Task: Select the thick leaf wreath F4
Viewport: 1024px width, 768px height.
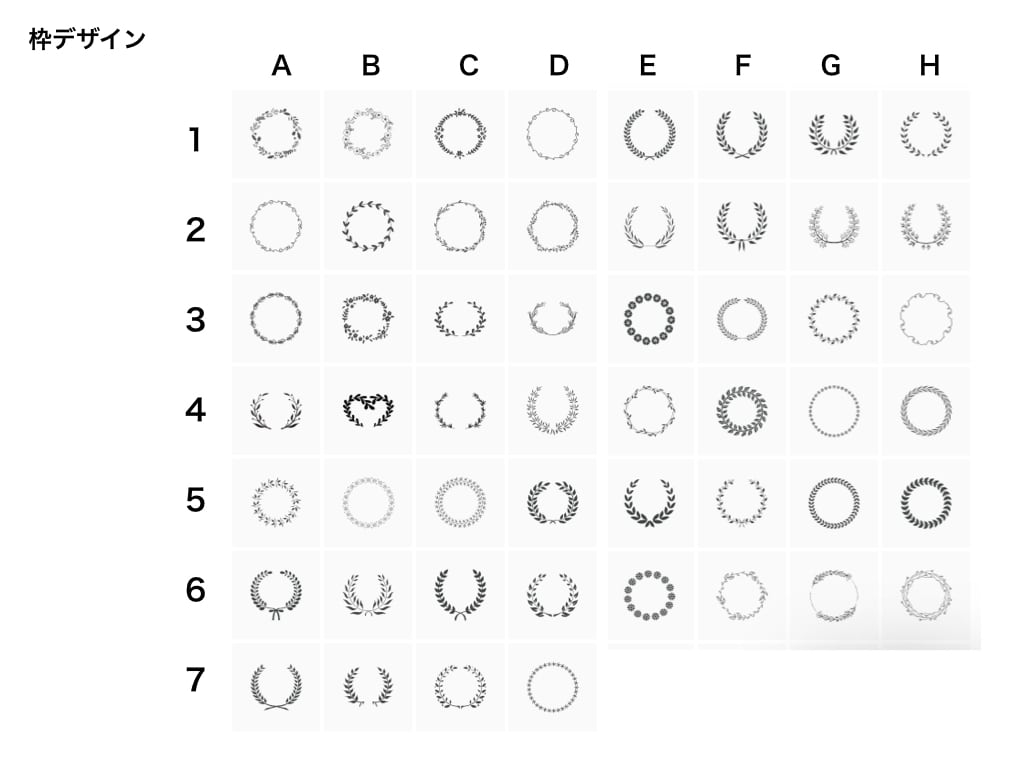Action: (742, 410)
